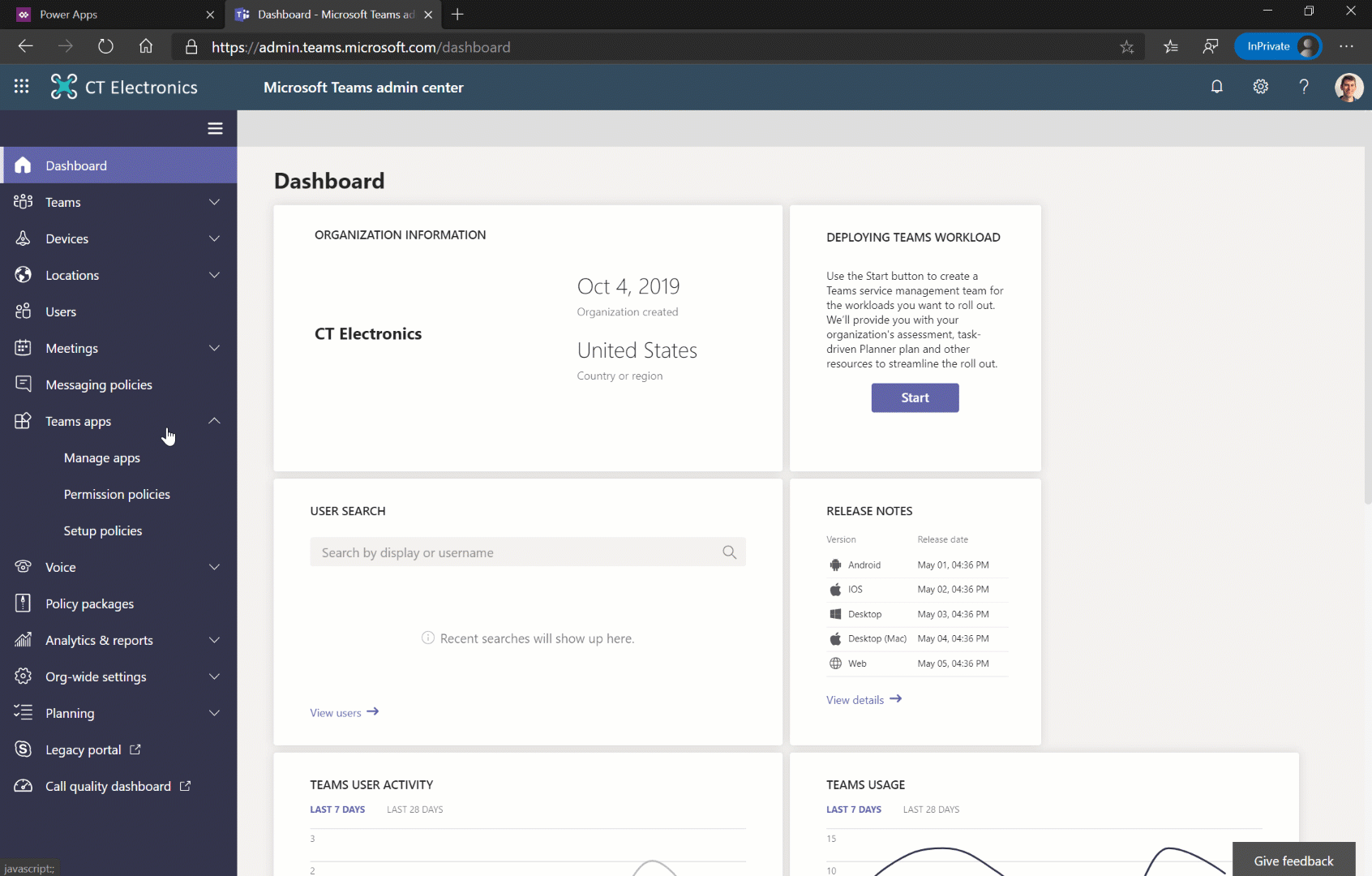Open browser settings and more menu
The width and height of the screenshot is (1372, 876).
pos(1346,46)
